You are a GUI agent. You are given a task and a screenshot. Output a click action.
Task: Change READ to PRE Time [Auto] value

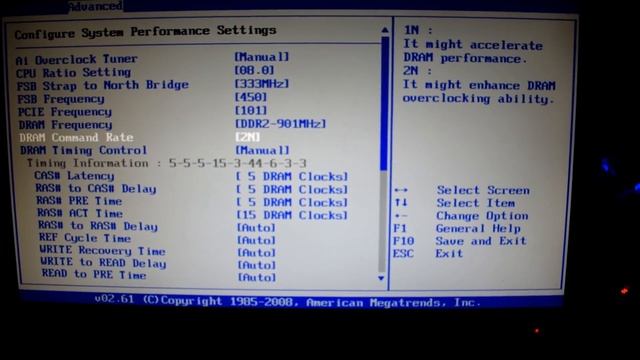pos(257,278)
